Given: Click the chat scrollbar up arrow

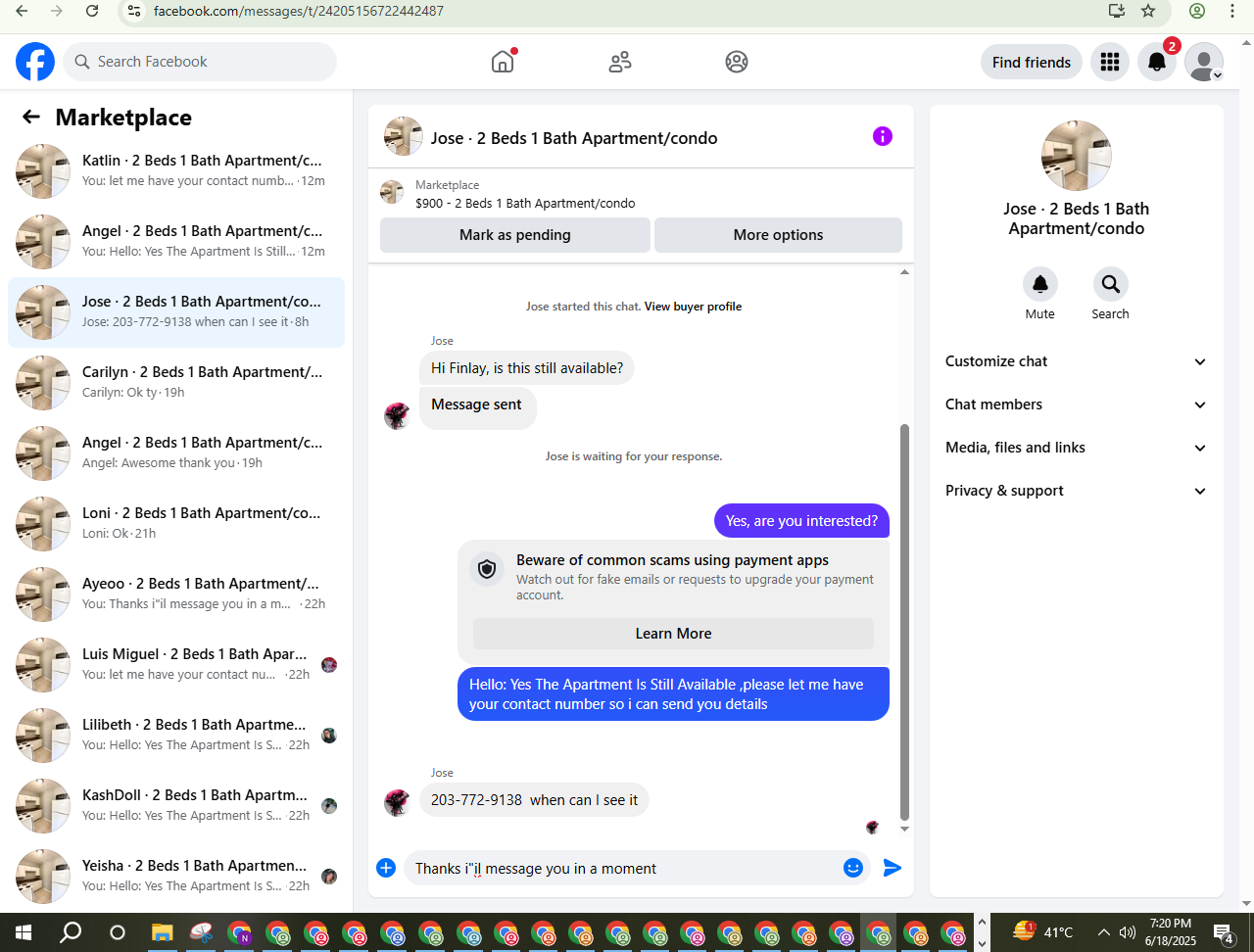Looking at the screenshot, I should [x=904, y=272].
